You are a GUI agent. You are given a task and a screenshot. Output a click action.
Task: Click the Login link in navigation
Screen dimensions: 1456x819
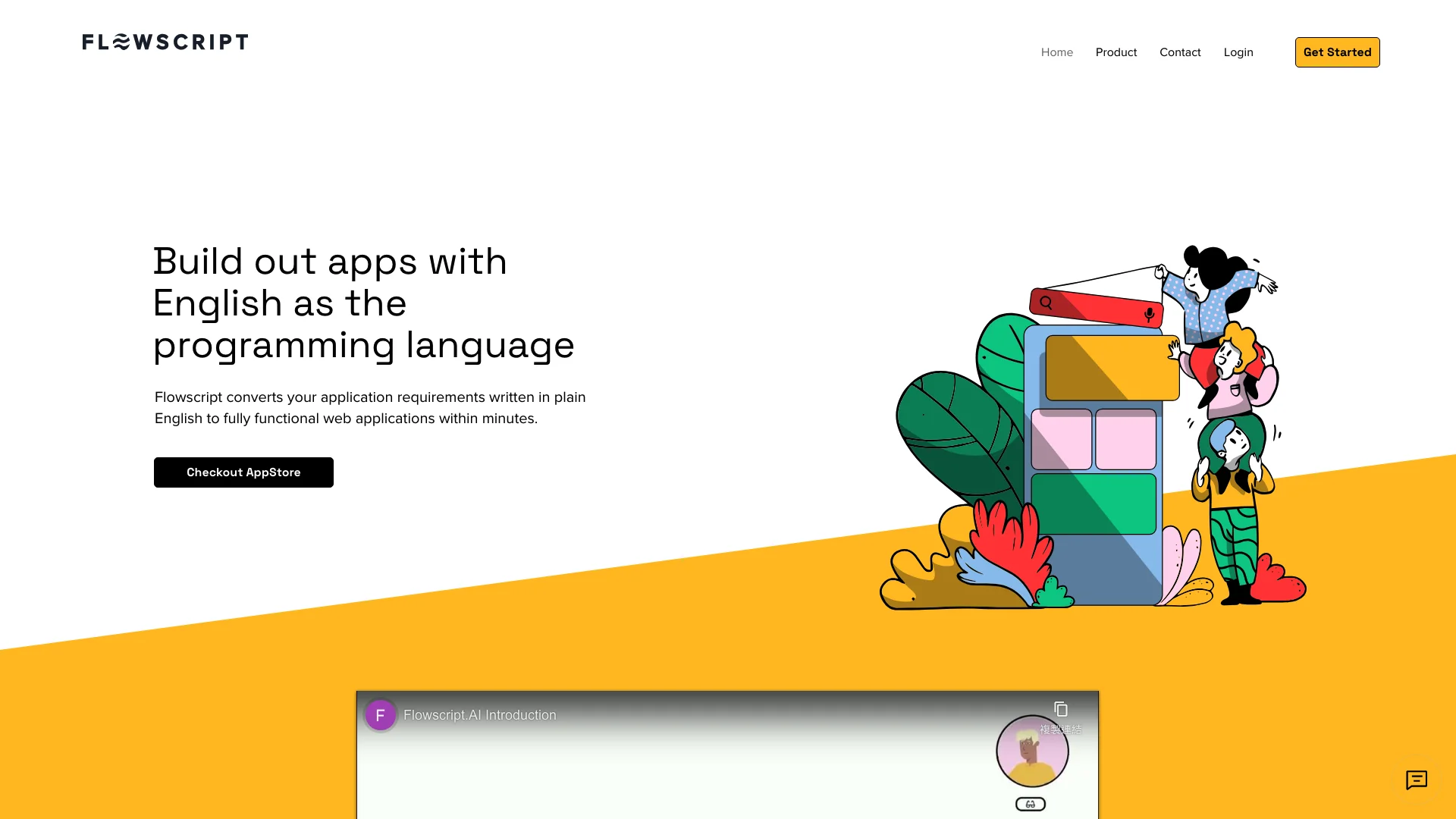(1238, 52)
